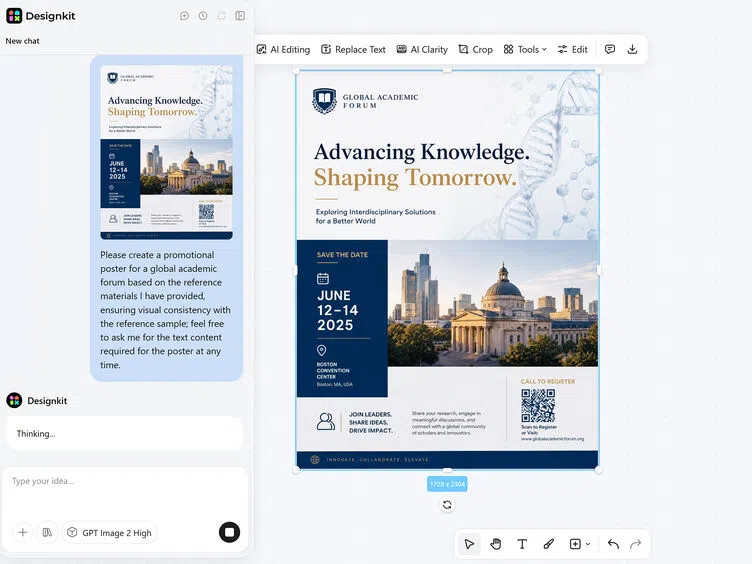
Task: Select the pointer selection tool
Action: [470, 544]
